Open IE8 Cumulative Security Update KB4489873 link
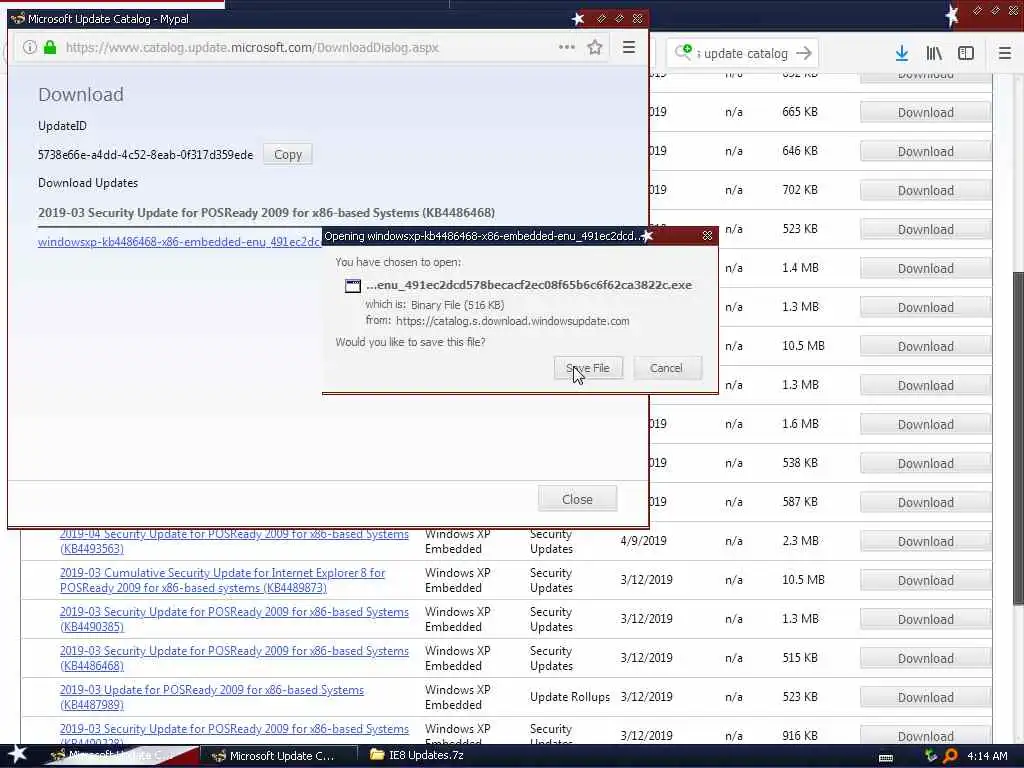The width and height of the screenshot is (1024, 768). 222,580
